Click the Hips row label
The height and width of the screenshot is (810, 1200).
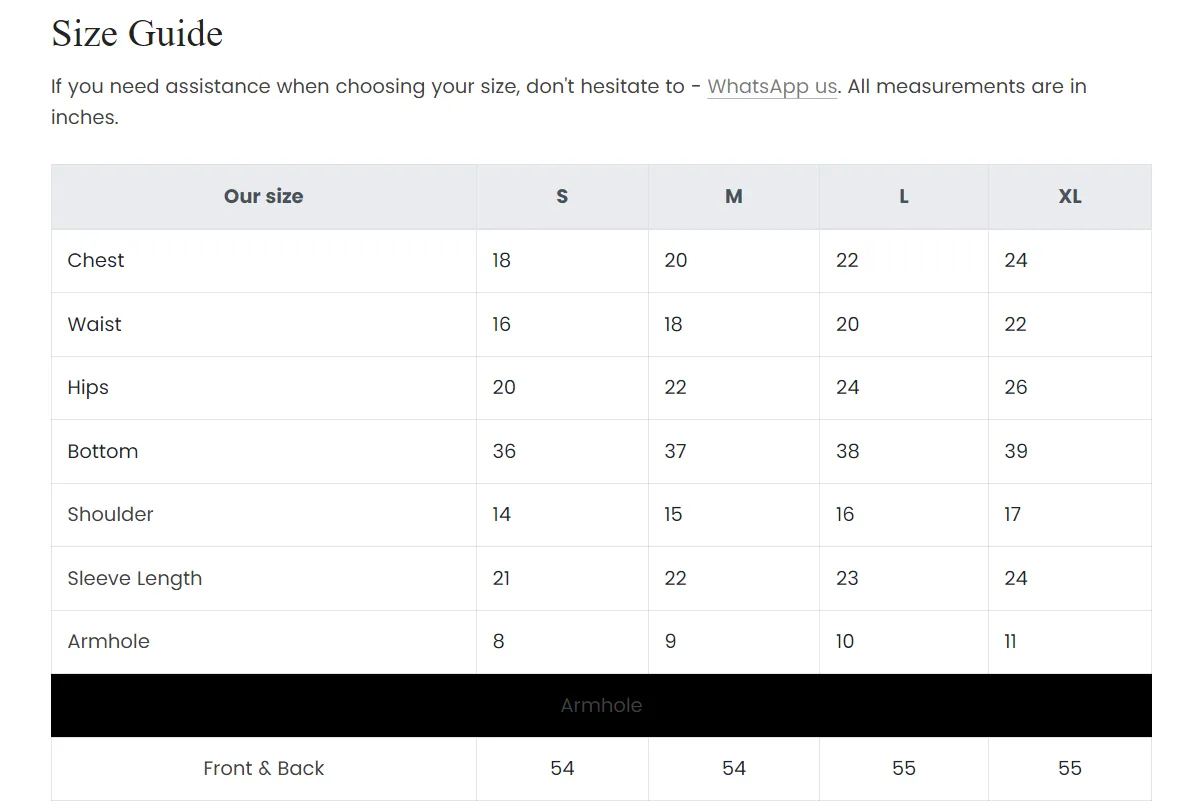pos(88,388)
